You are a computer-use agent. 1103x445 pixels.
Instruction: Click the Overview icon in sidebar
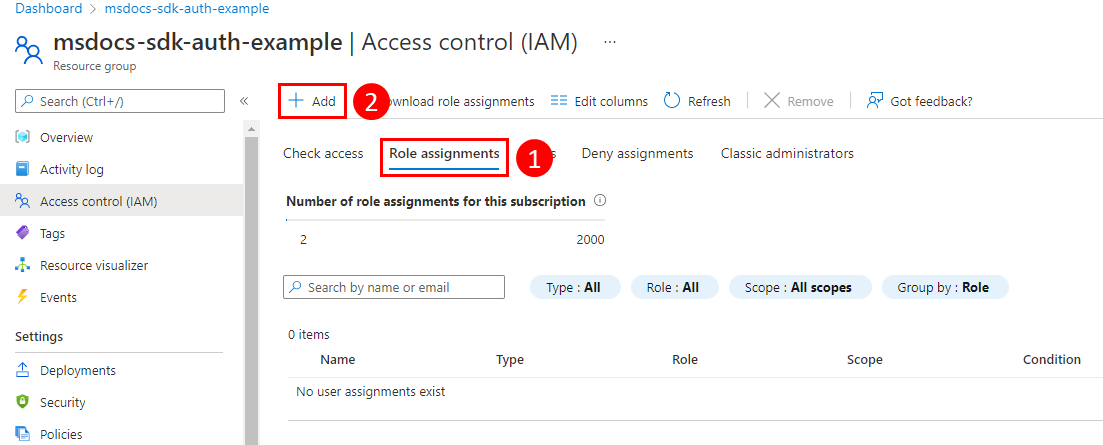click(23, 137)
